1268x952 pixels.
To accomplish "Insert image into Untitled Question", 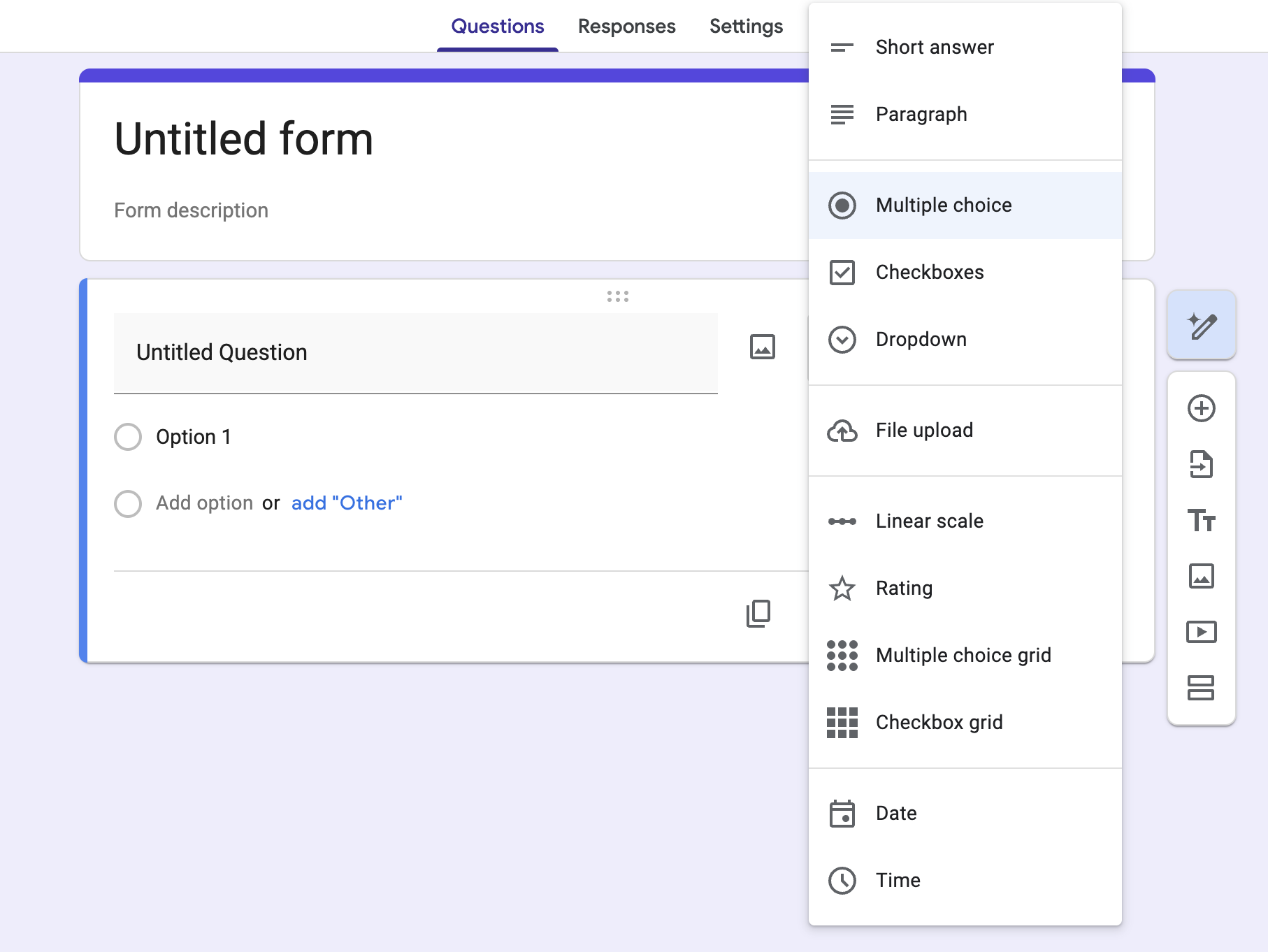I will [763, 347].
